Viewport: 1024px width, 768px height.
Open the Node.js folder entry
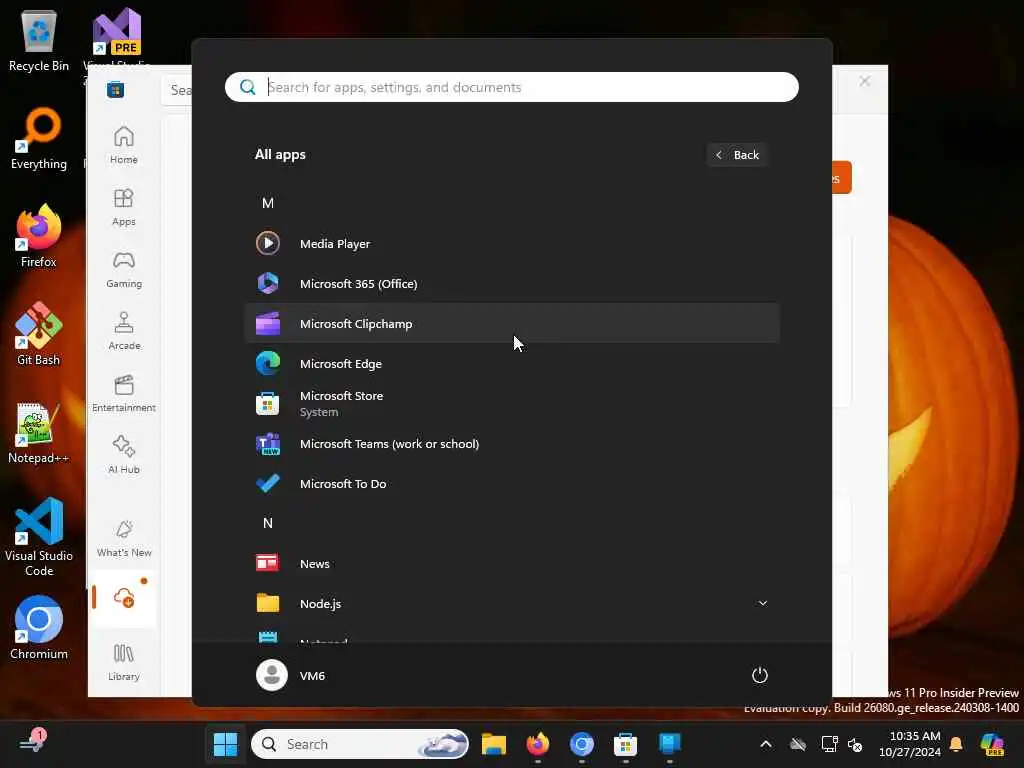tap(511, 603)
